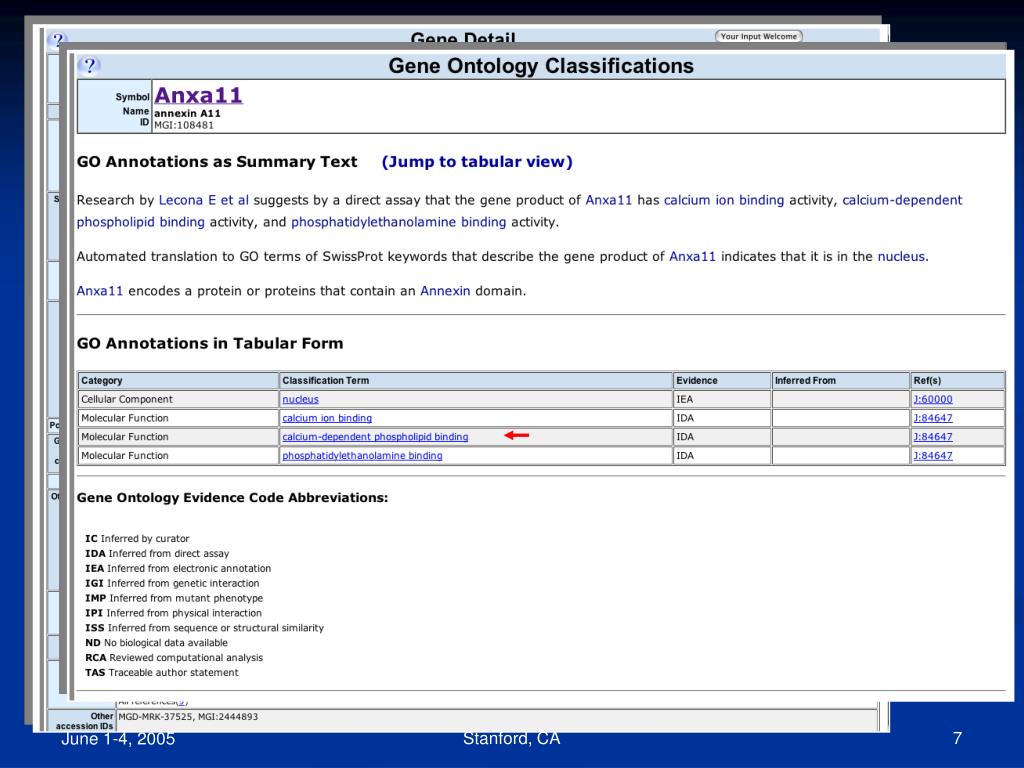
Task: Click the Evidence column header
Action: coord(722,381)
